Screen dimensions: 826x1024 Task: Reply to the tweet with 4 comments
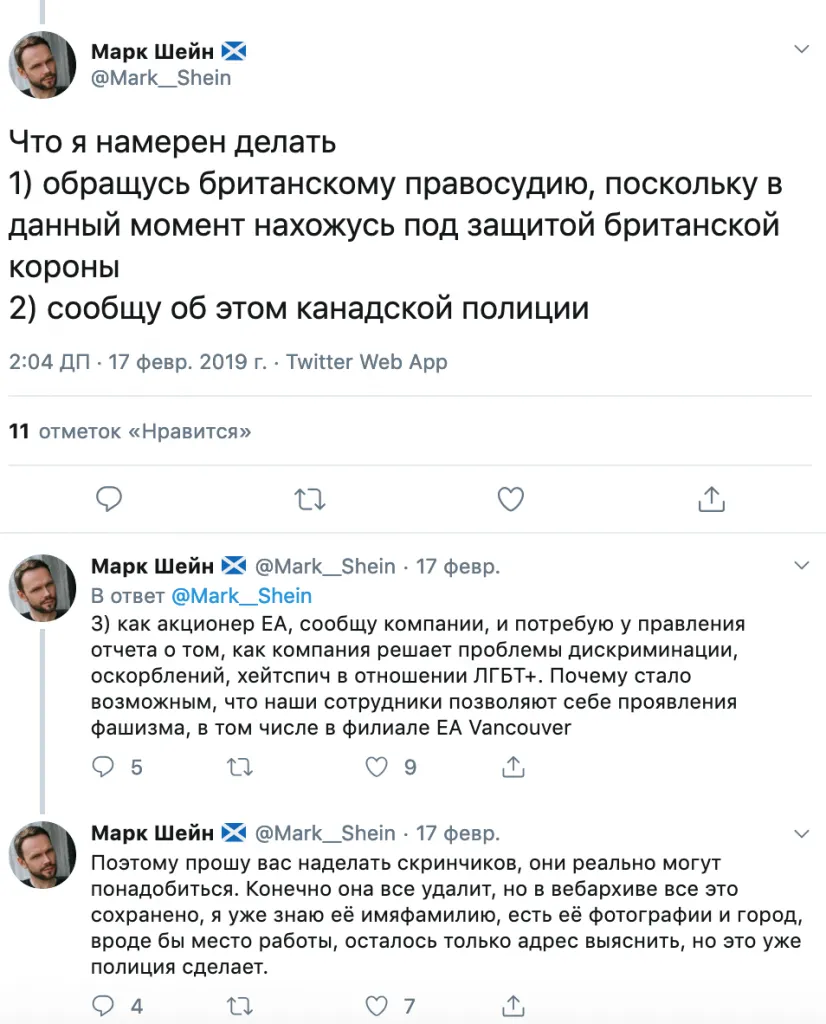tap(104, 1005)
